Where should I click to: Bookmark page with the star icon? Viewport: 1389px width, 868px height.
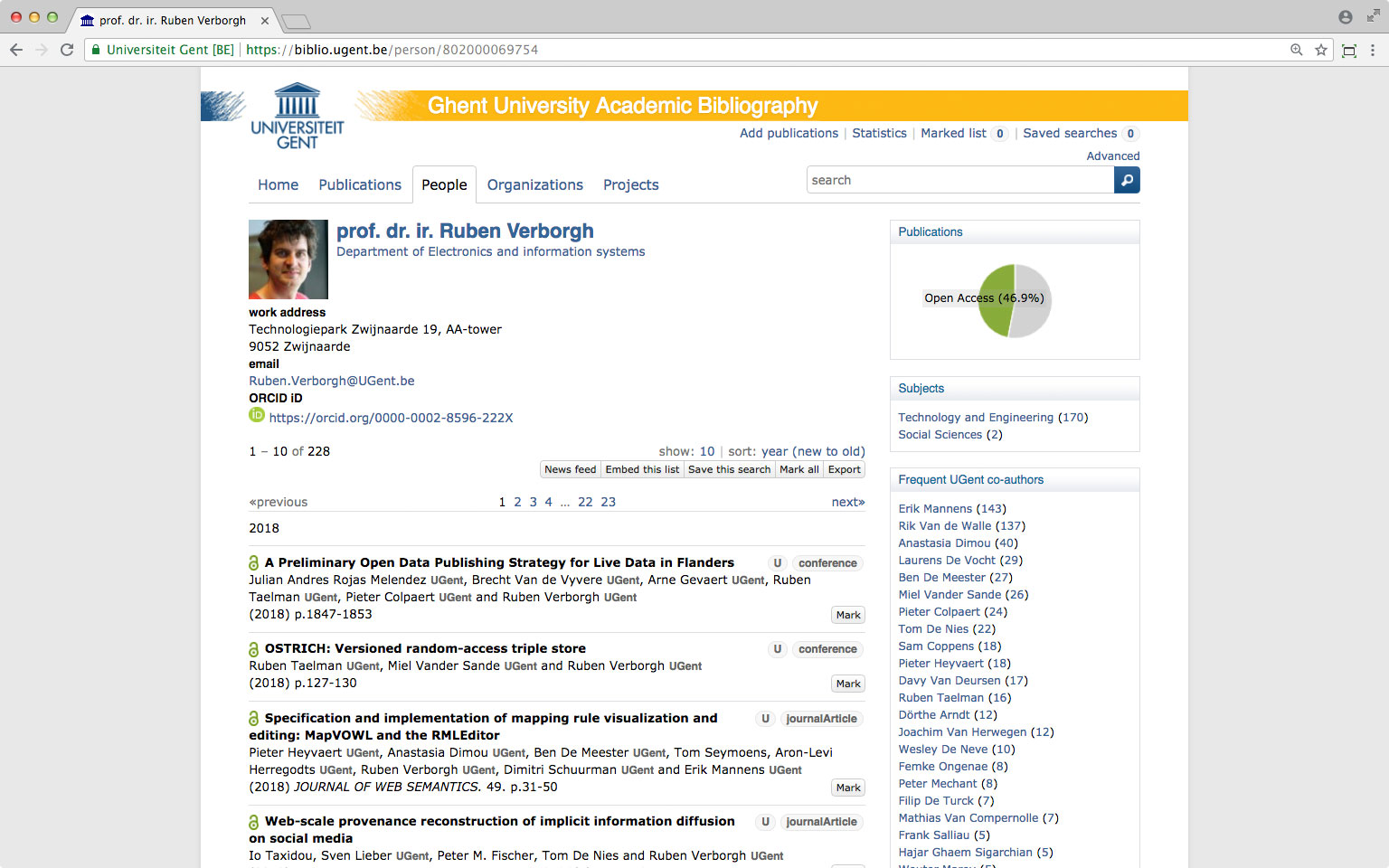coord(1321,50)
